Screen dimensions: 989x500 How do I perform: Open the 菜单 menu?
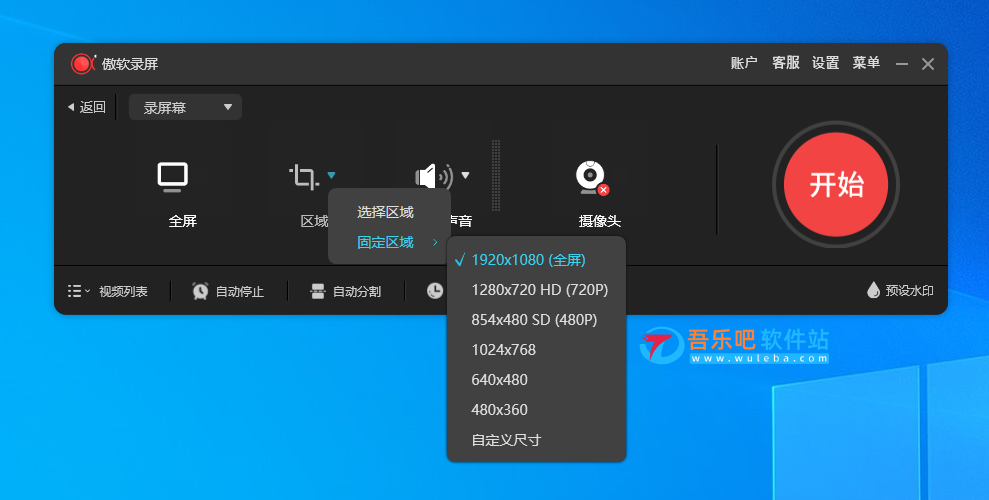866,63
